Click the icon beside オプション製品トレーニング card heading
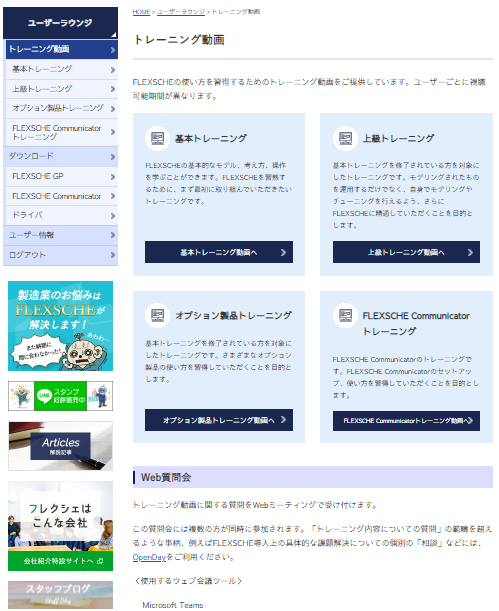 pos(157,315)
